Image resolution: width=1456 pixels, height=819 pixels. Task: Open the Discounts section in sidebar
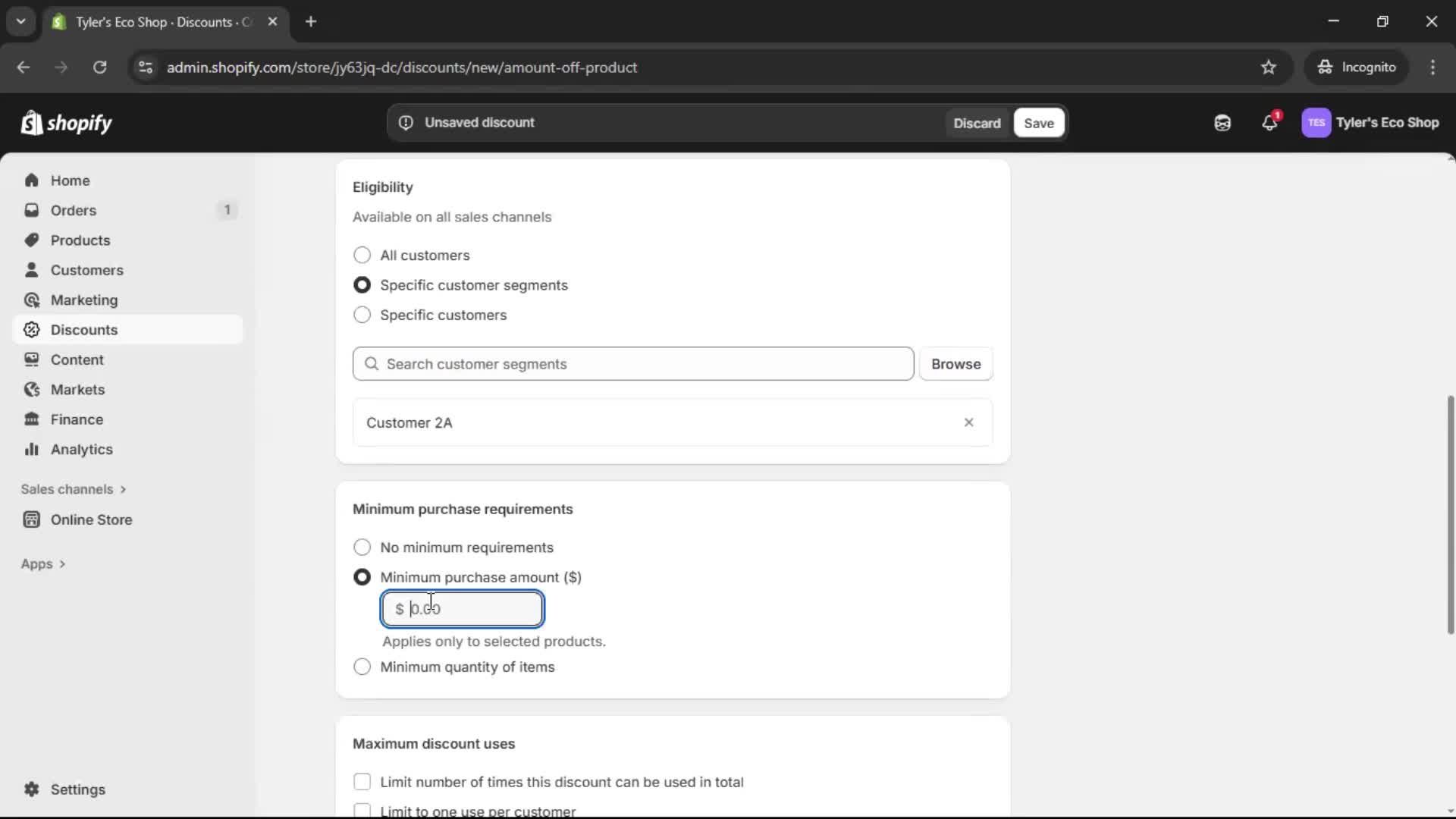tap(83, 329)
